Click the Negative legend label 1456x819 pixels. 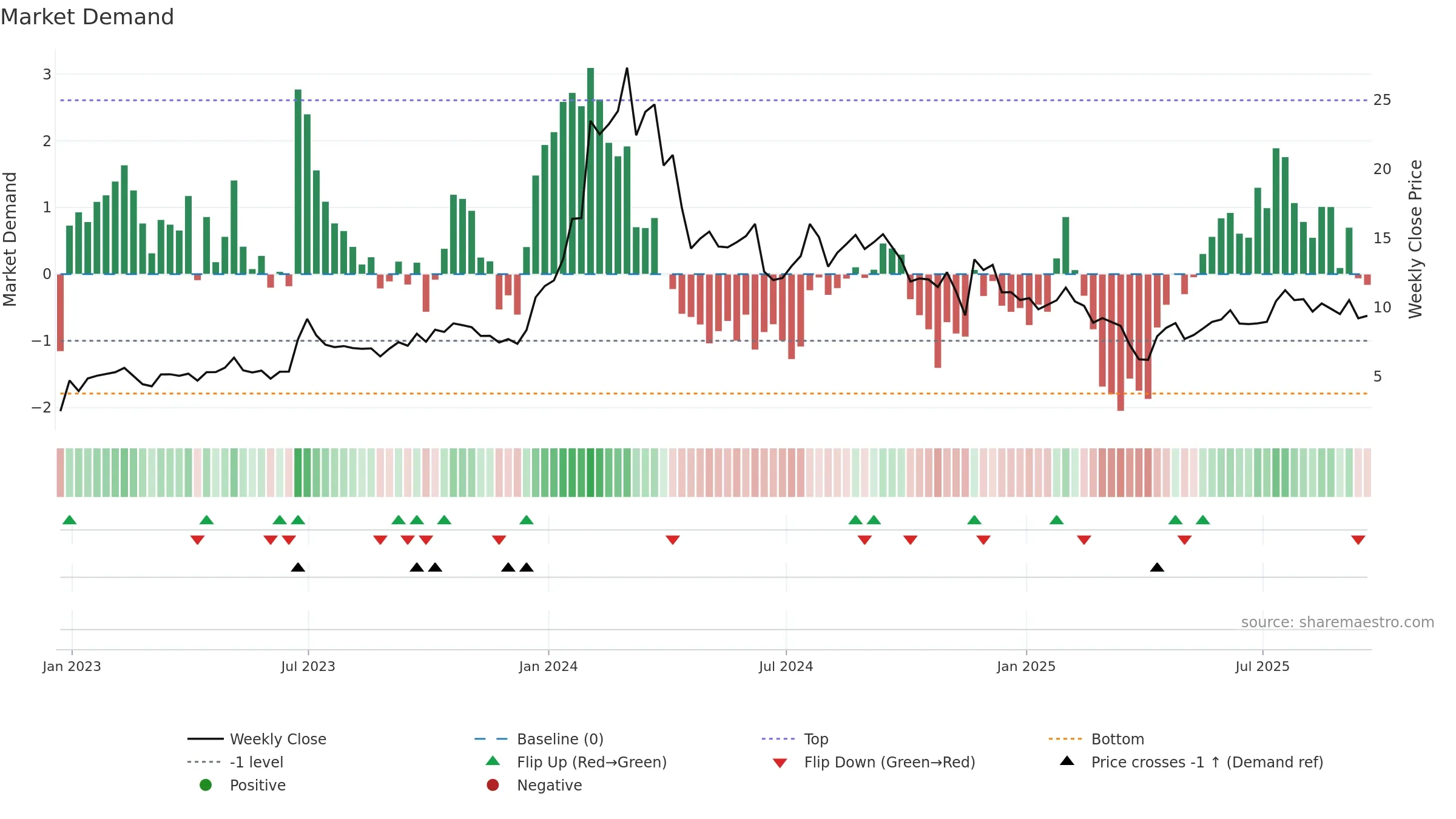(549, 785)
